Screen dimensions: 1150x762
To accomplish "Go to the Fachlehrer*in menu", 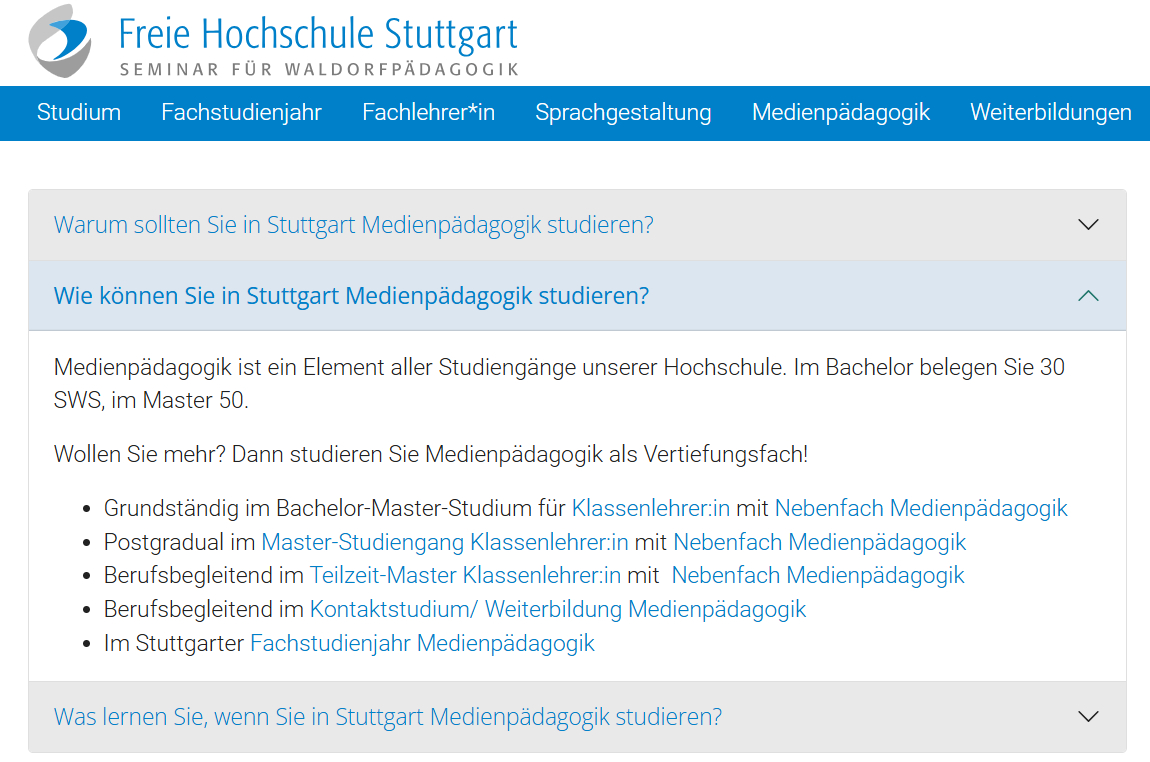I will pos(428,113).
